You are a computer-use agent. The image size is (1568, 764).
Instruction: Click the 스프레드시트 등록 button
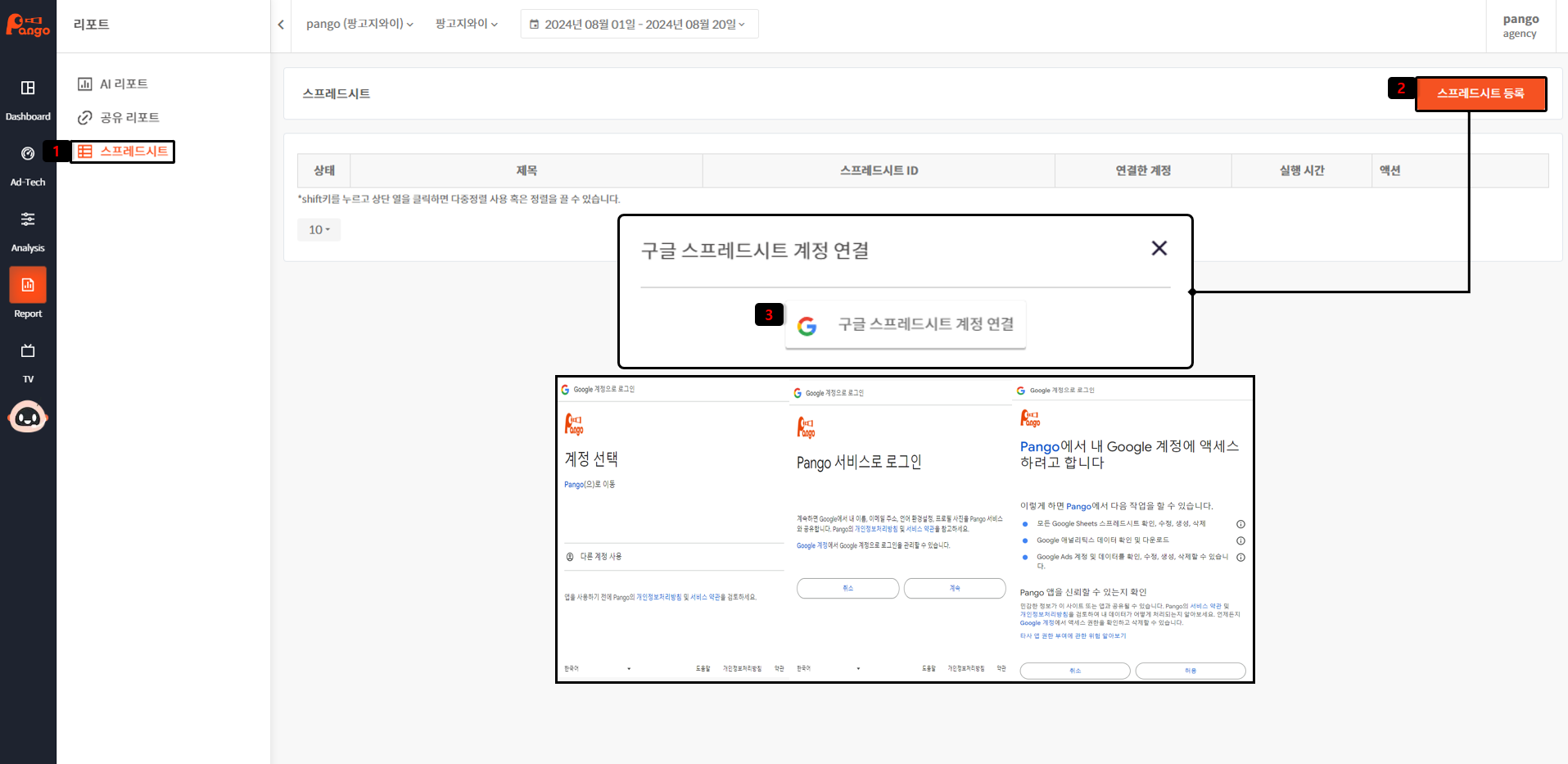tap(1480, 93)
